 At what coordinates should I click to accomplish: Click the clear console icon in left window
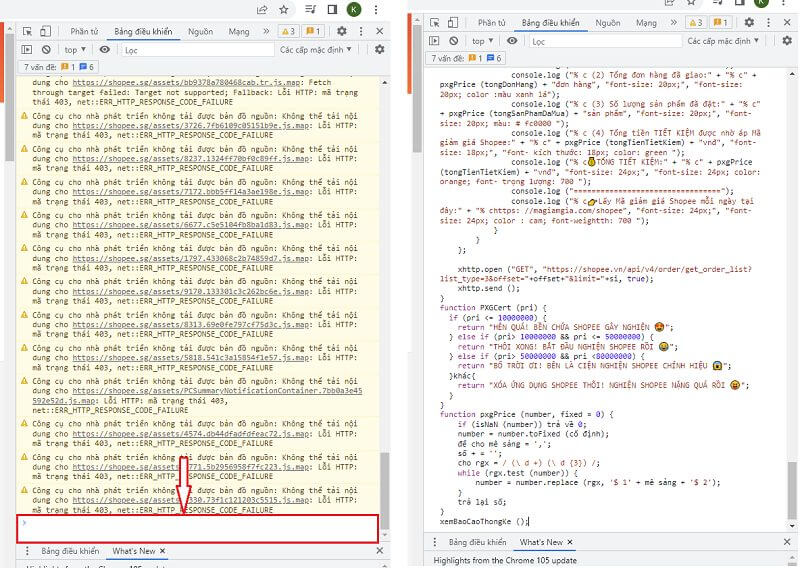click(46, 50)
